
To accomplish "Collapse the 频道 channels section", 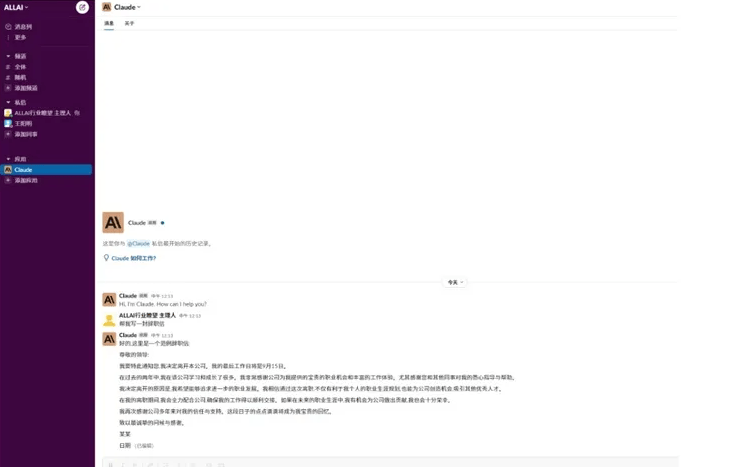I will pyautogui.click(x=8, y=56).
